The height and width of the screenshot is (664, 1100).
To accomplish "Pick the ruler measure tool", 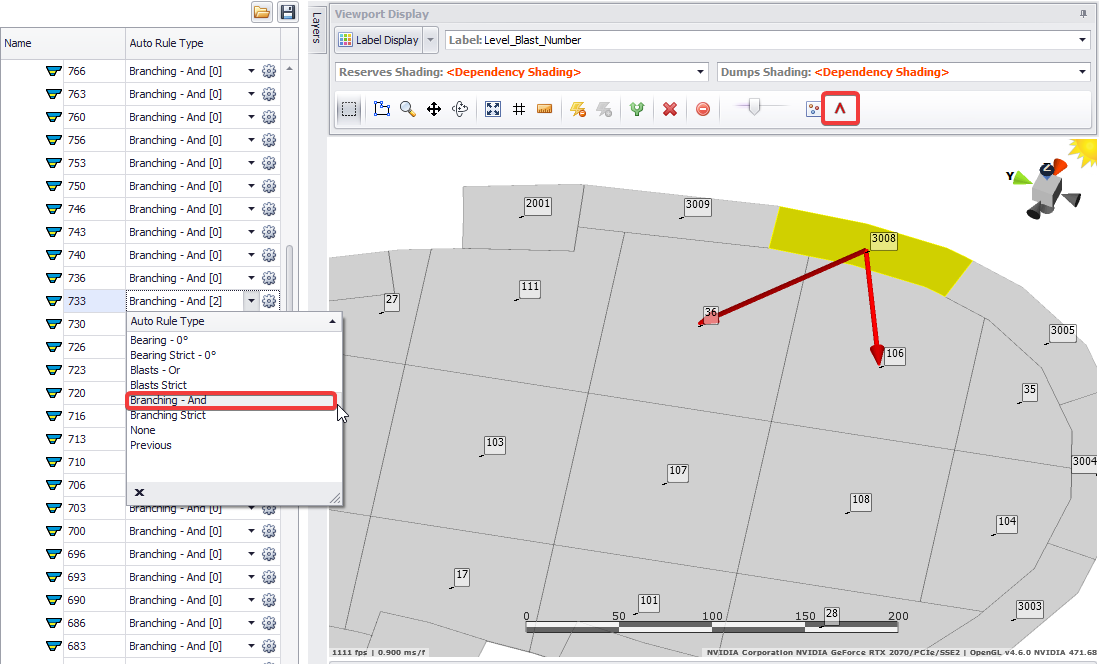I will point(545,109).
